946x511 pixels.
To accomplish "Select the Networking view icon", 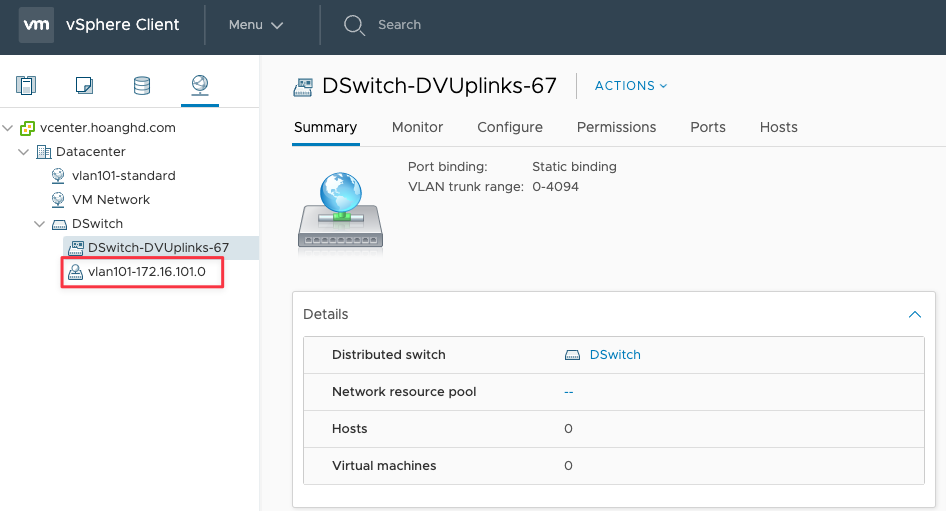I will [200, 84].
